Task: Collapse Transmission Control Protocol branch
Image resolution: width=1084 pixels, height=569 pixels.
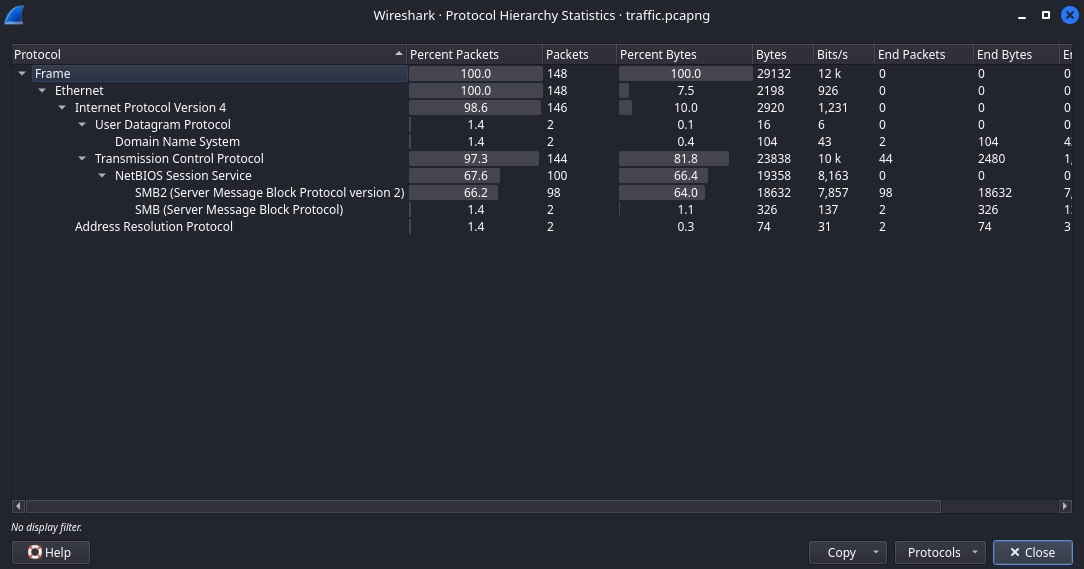Action: (82, 159)
